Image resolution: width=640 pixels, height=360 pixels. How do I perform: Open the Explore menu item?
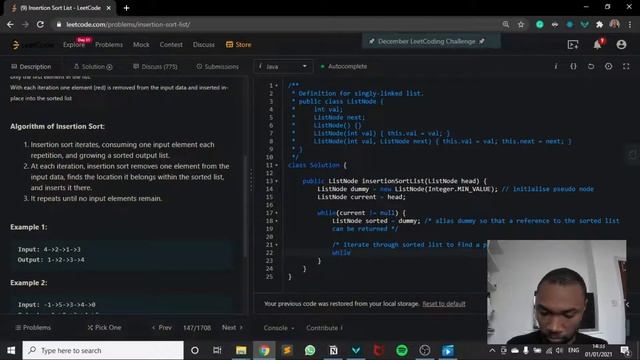coord(74,44)
